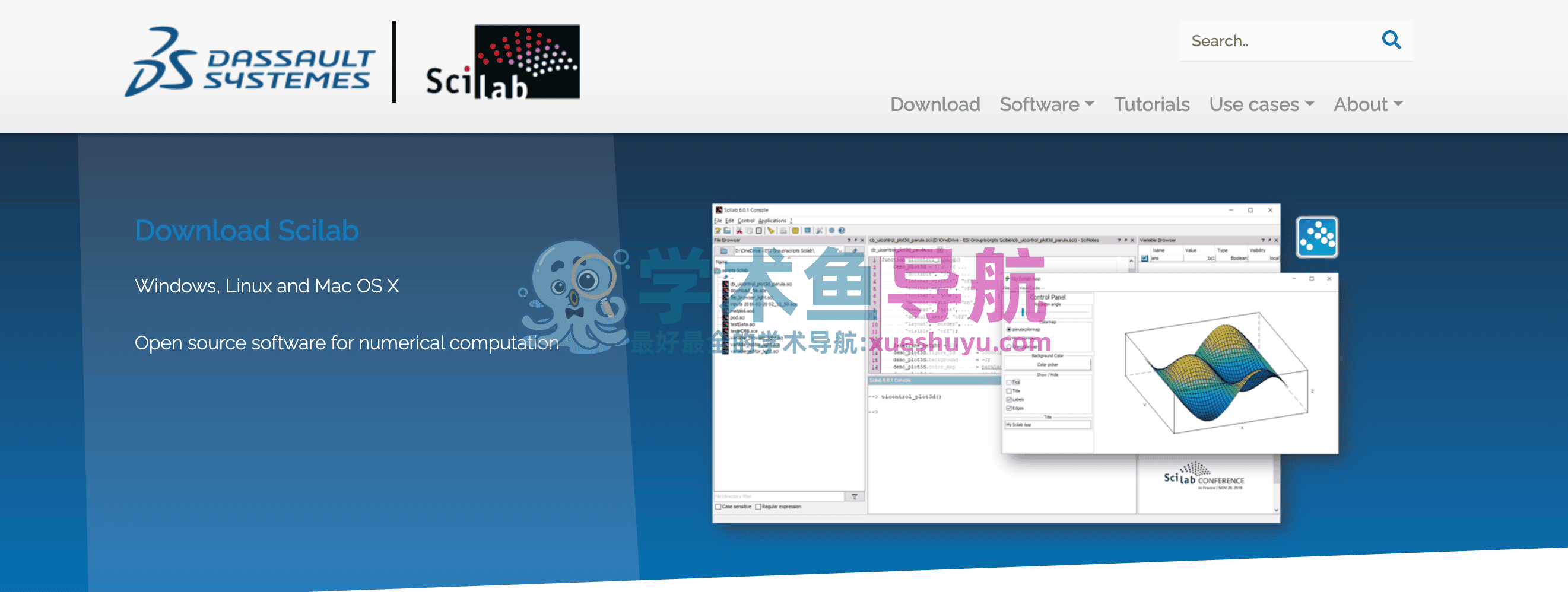Click the Download Scilab heading link

(246, 231)
